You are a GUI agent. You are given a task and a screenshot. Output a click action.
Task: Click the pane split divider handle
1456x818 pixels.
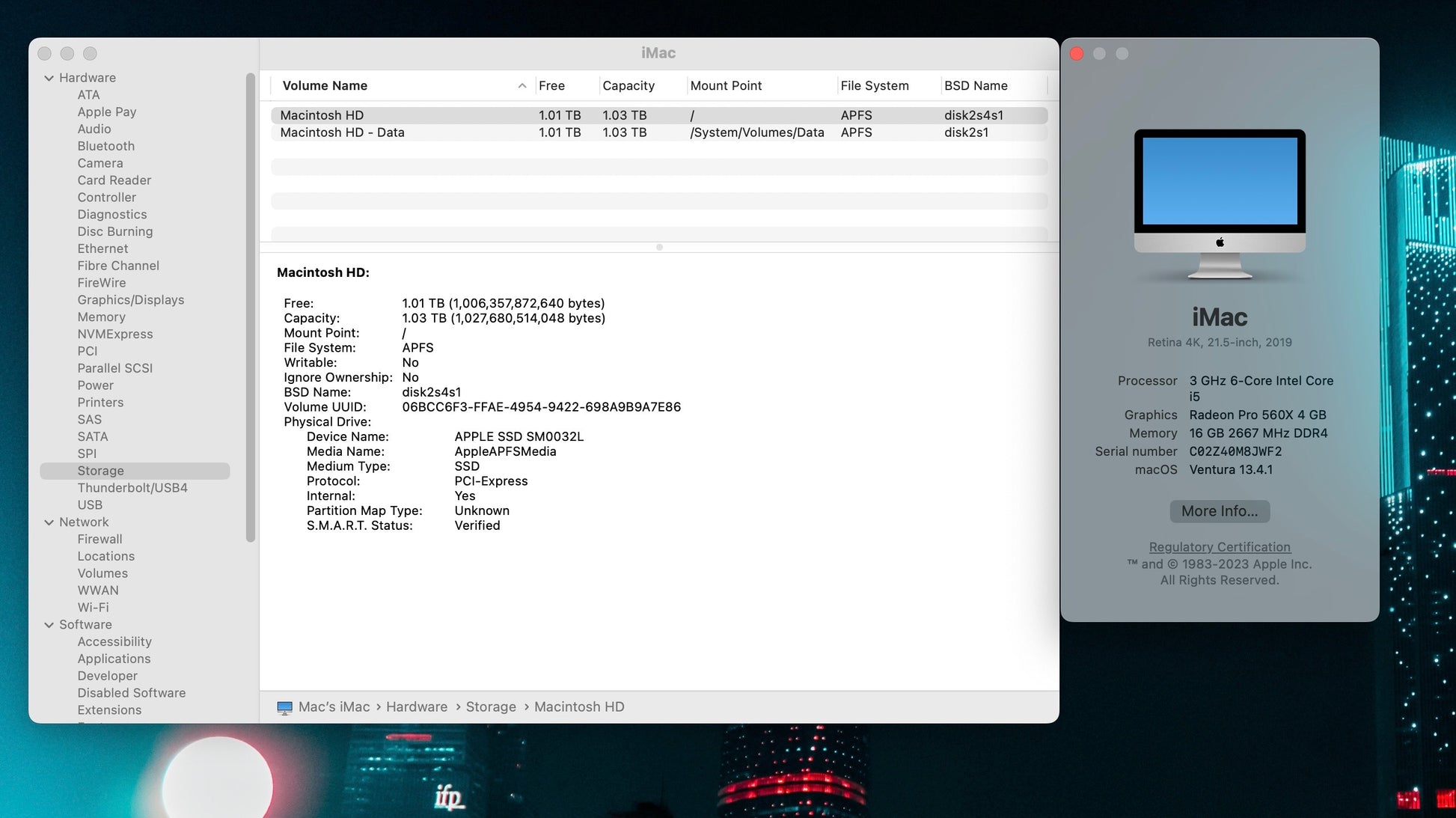coord(659,247)
